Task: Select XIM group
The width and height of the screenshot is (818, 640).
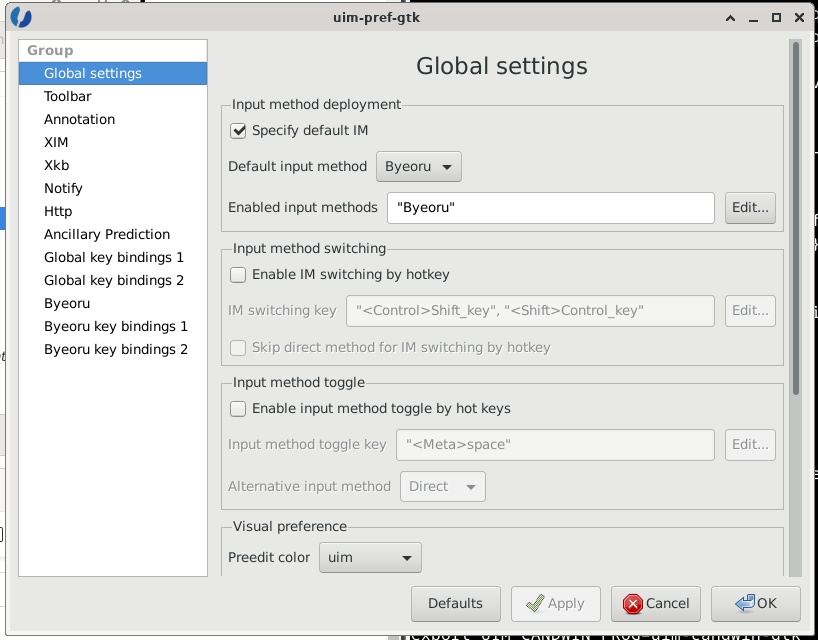Action: pyautogui.click(x=113, y=142)
